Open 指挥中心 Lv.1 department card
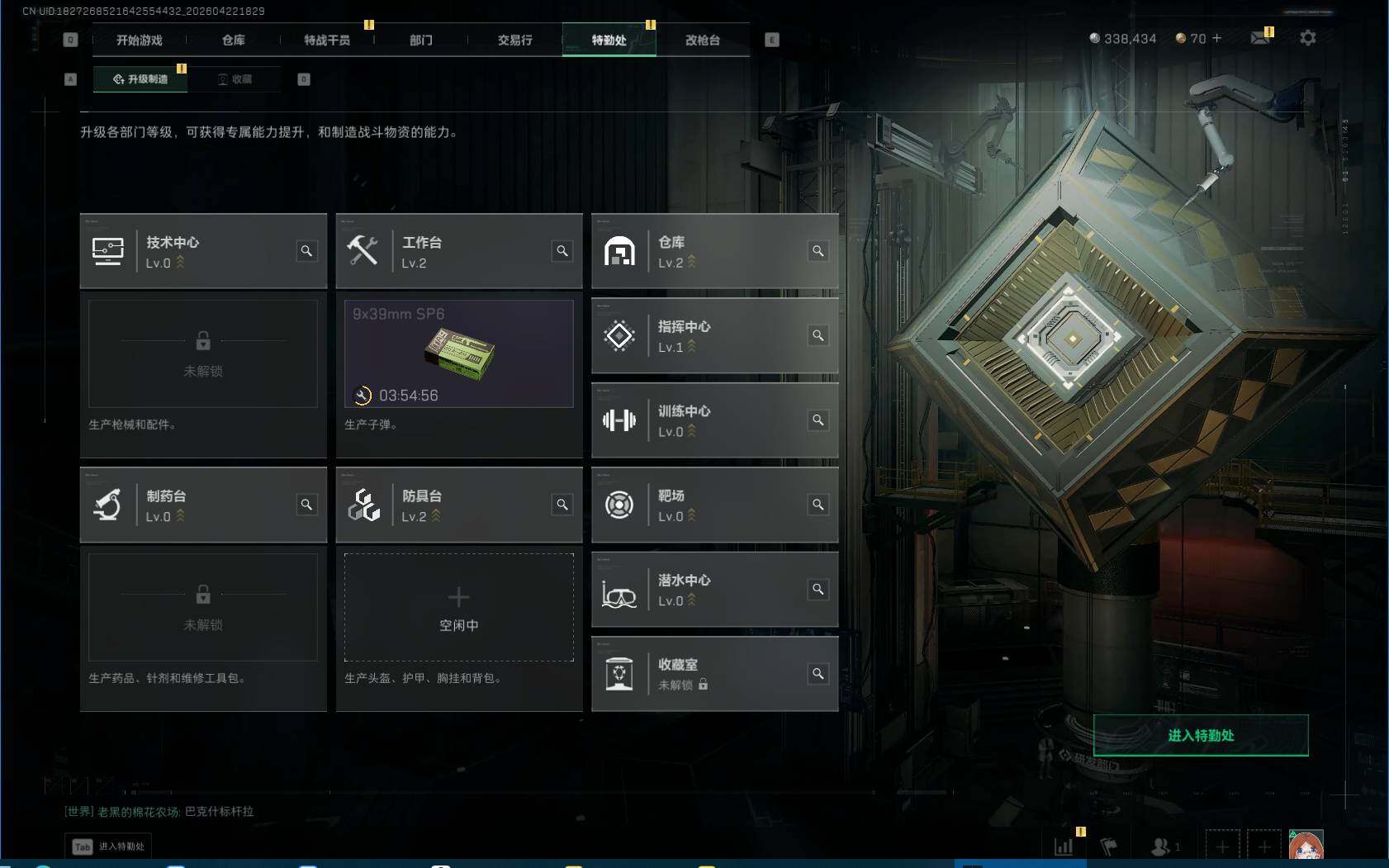1389x868 pixels. click(x=715, y=336)
